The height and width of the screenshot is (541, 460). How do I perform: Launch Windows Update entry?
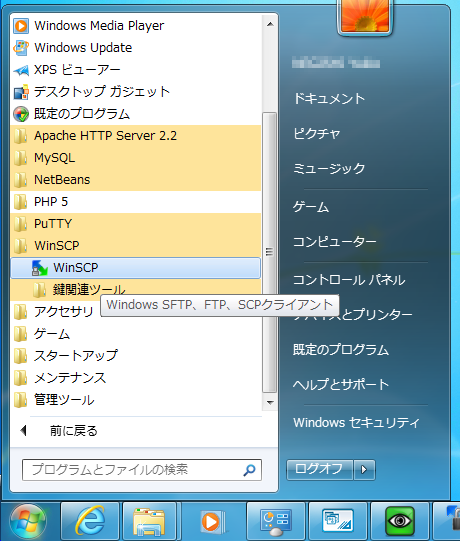tap(136, 48)
